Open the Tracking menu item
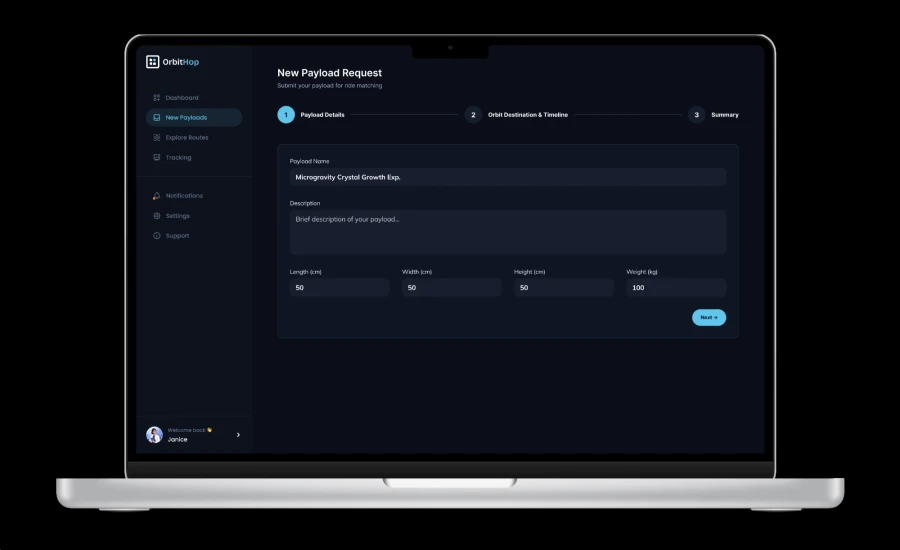The image size is (900, 550). click(x=194, y=157)
